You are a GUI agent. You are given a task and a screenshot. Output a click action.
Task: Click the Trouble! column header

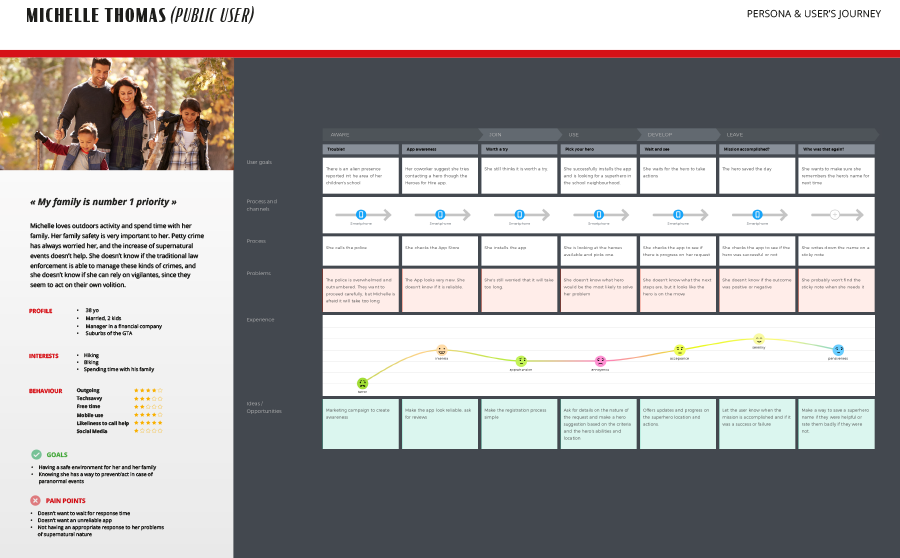coord(360,149)
